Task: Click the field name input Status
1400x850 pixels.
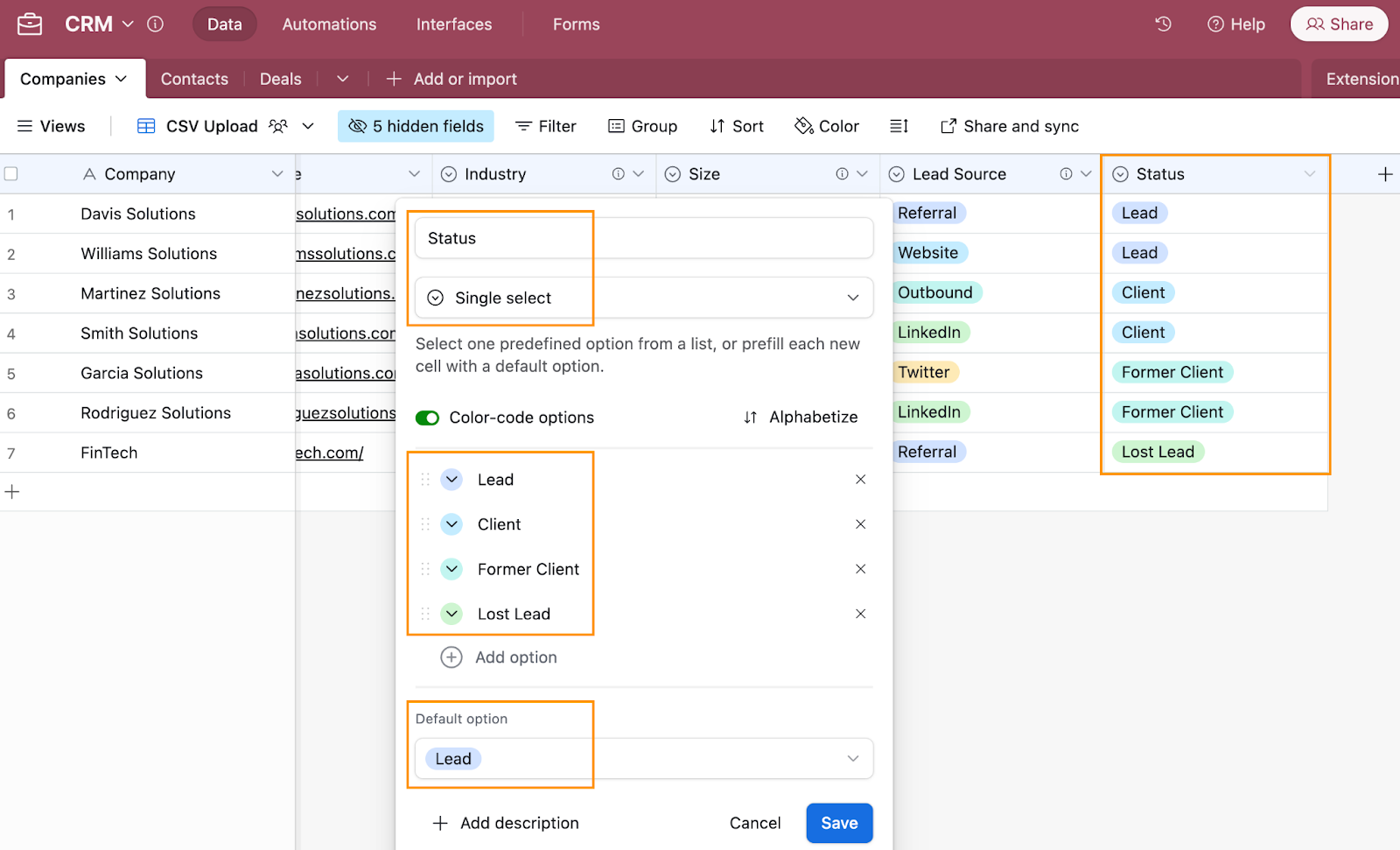Action: (644, 238)
